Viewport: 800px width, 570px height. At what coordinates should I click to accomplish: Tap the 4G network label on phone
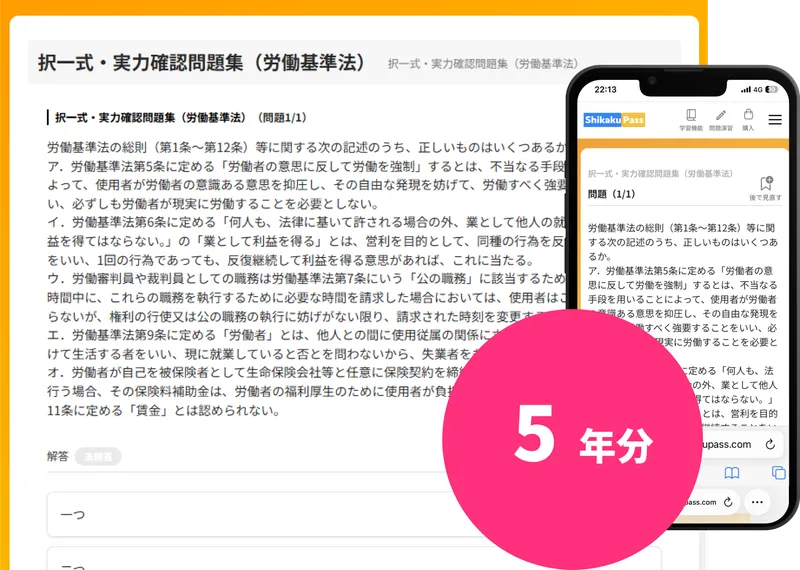coord(758,90)
